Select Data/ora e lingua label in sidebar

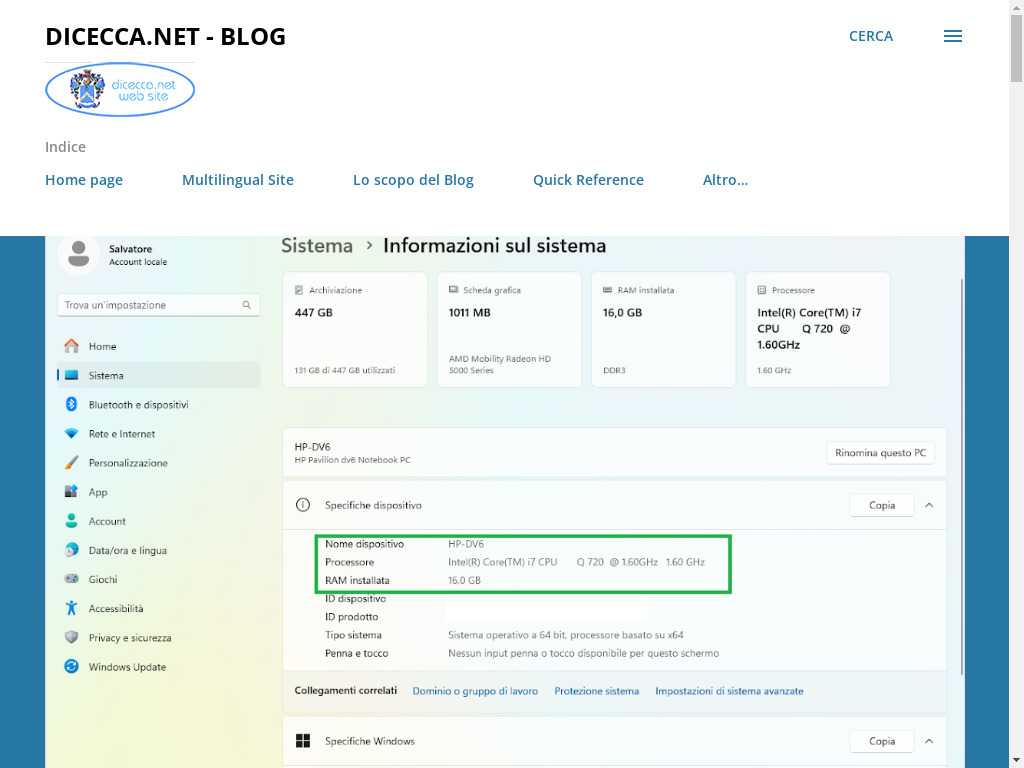coord(127,551)
